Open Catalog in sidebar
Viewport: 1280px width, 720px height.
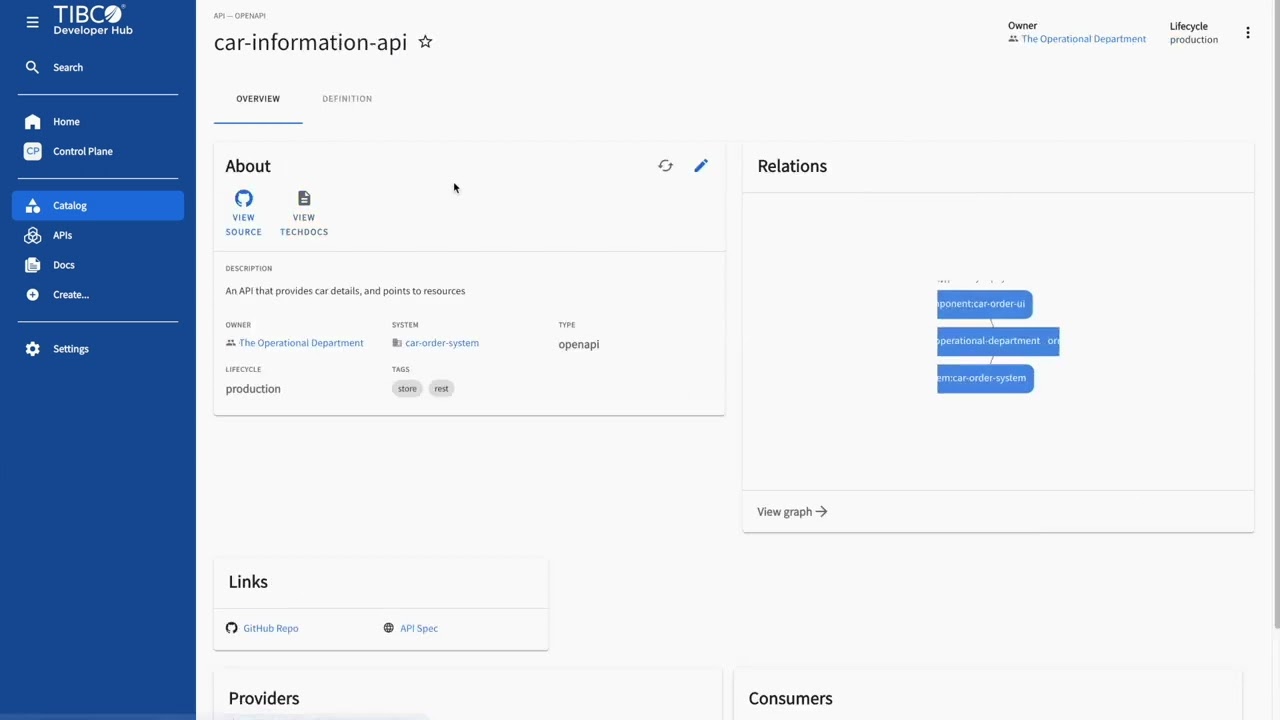point(70,205)
